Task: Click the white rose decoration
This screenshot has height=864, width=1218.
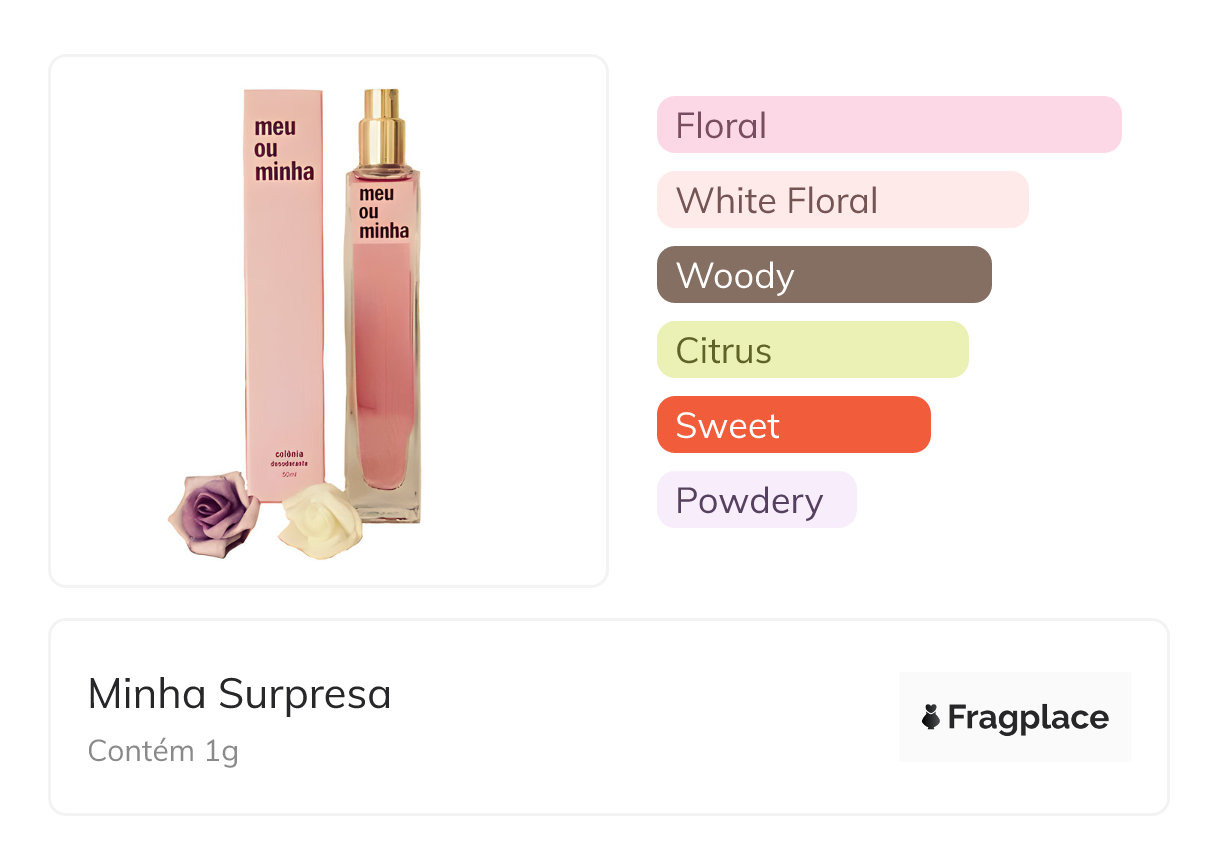Action: (x=314, y=520)
